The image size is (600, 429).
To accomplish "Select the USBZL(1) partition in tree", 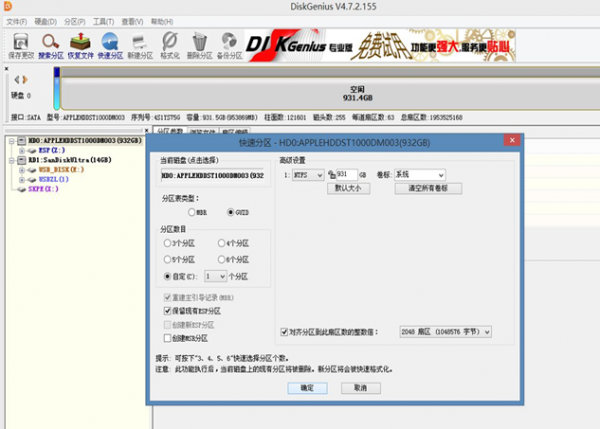I will (x=54, y=179).
